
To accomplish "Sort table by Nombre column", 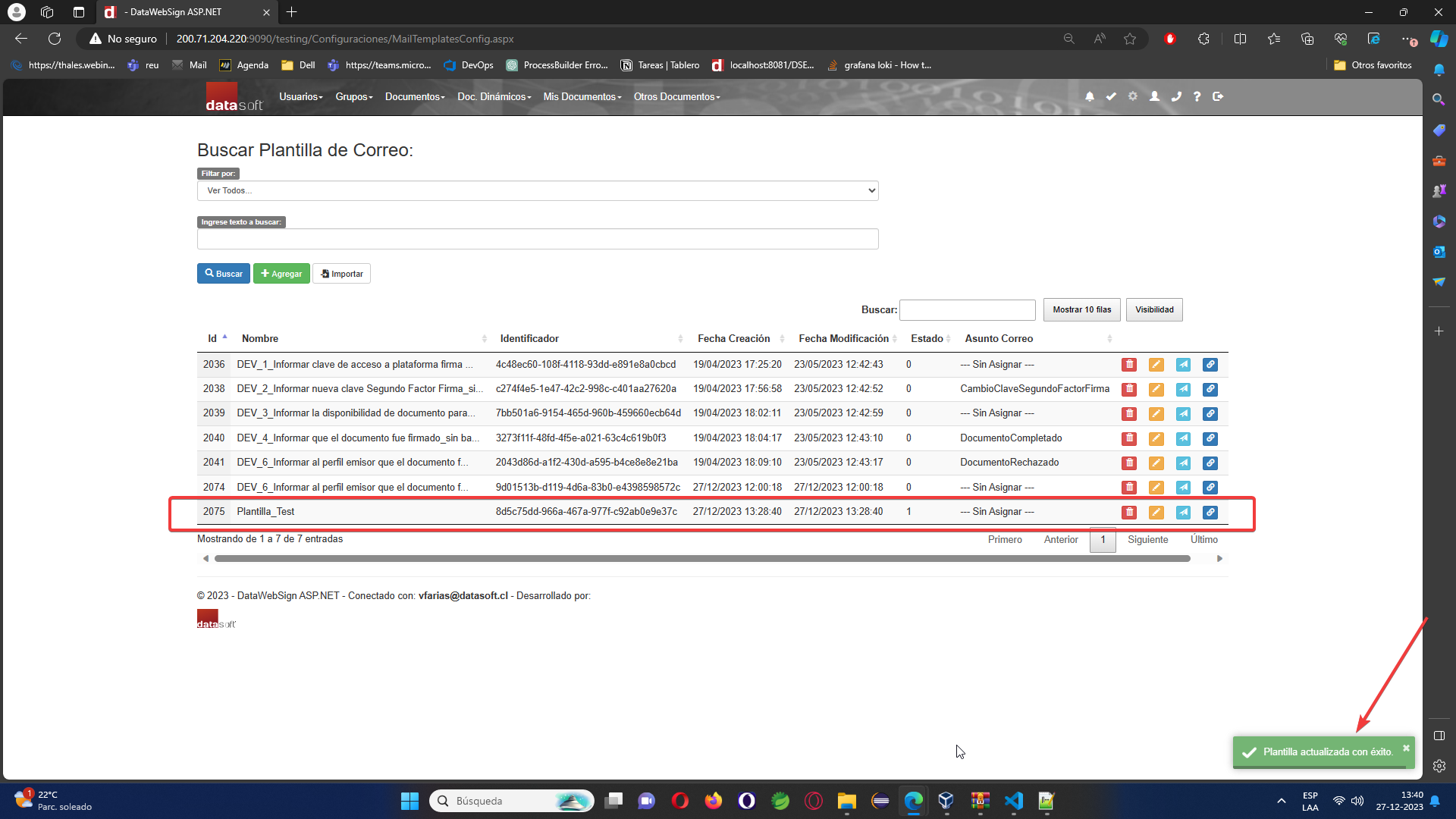I will click(362, 338).
